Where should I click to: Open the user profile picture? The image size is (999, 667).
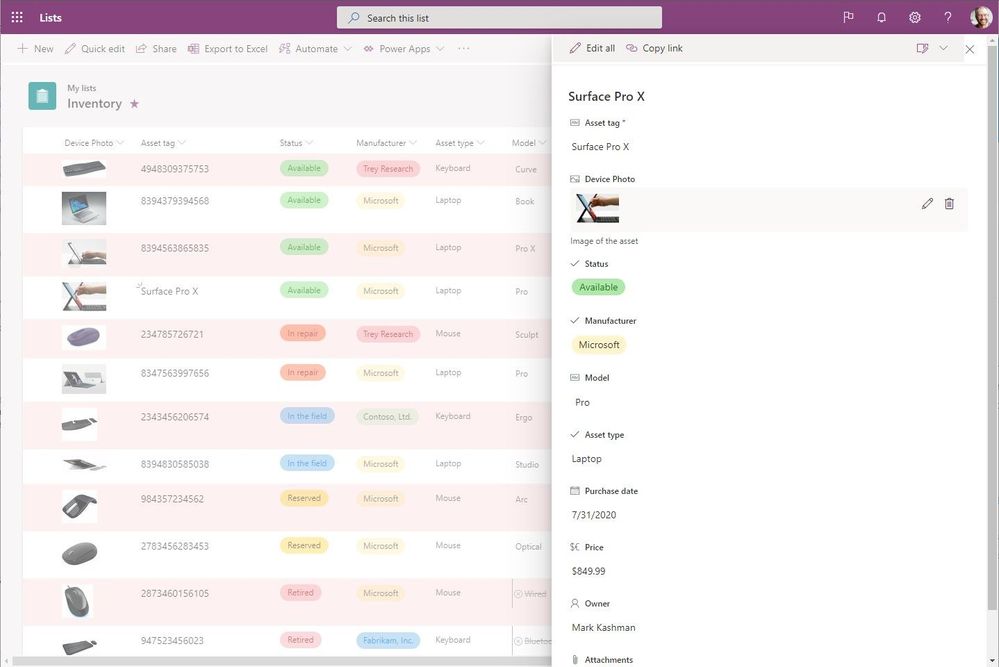click(981, 17)
